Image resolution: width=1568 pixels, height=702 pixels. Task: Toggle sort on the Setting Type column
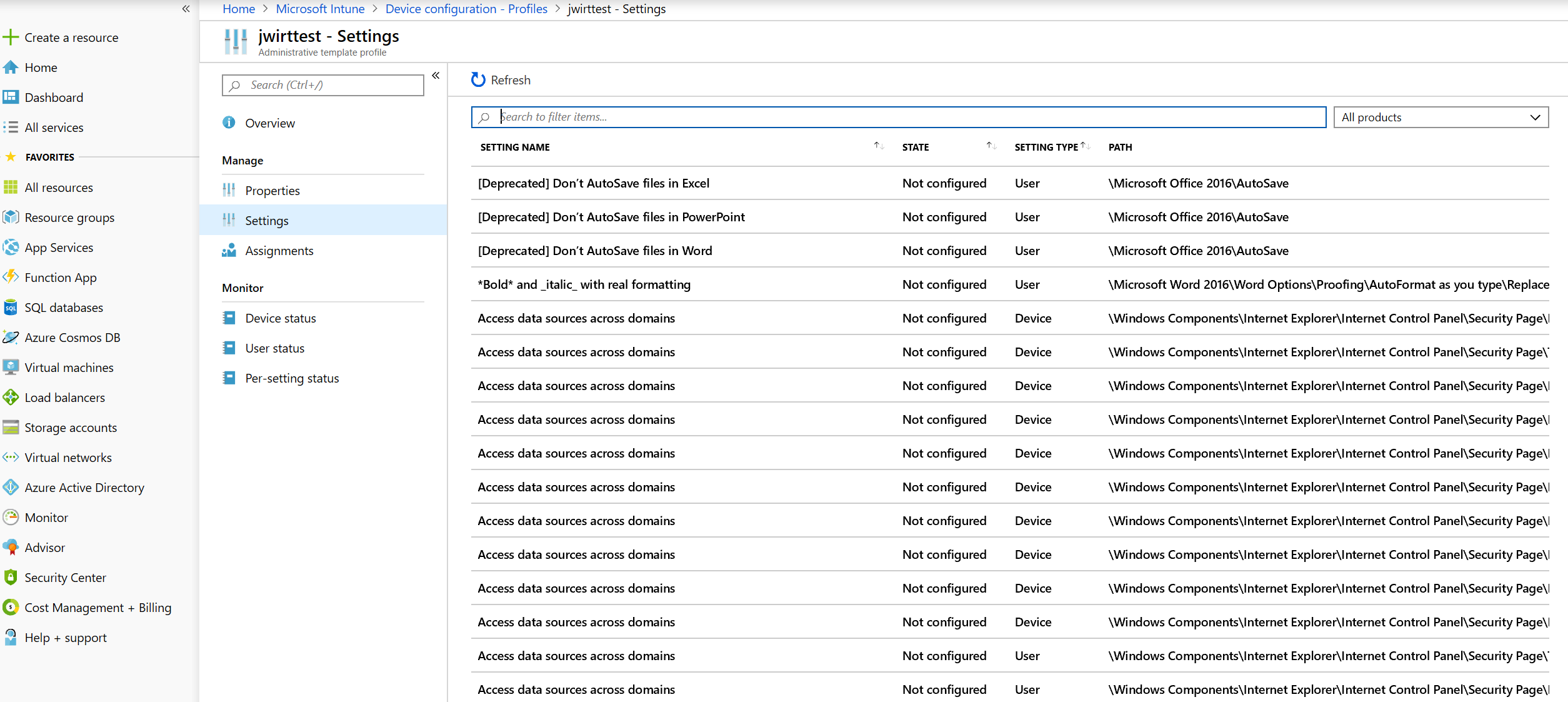tap(1086, 146)
